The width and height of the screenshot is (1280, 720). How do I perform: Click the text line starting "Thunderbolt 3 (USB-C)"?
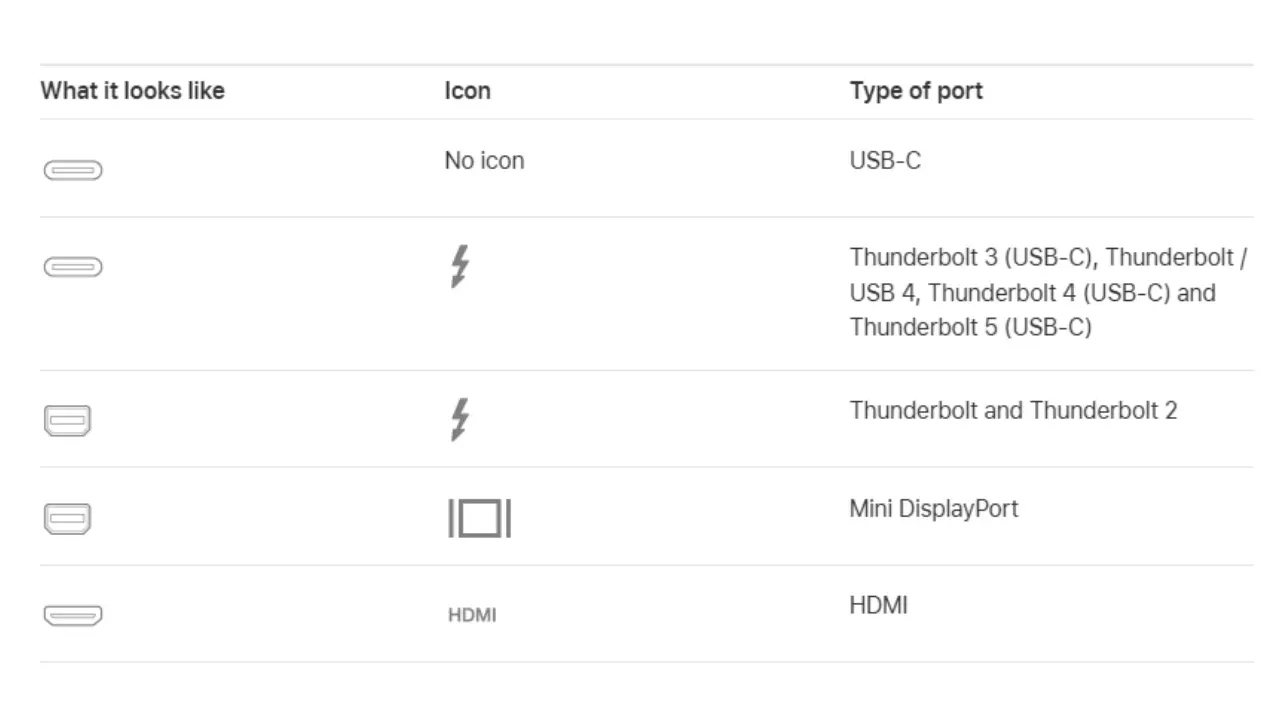[x=1048, y=258]
